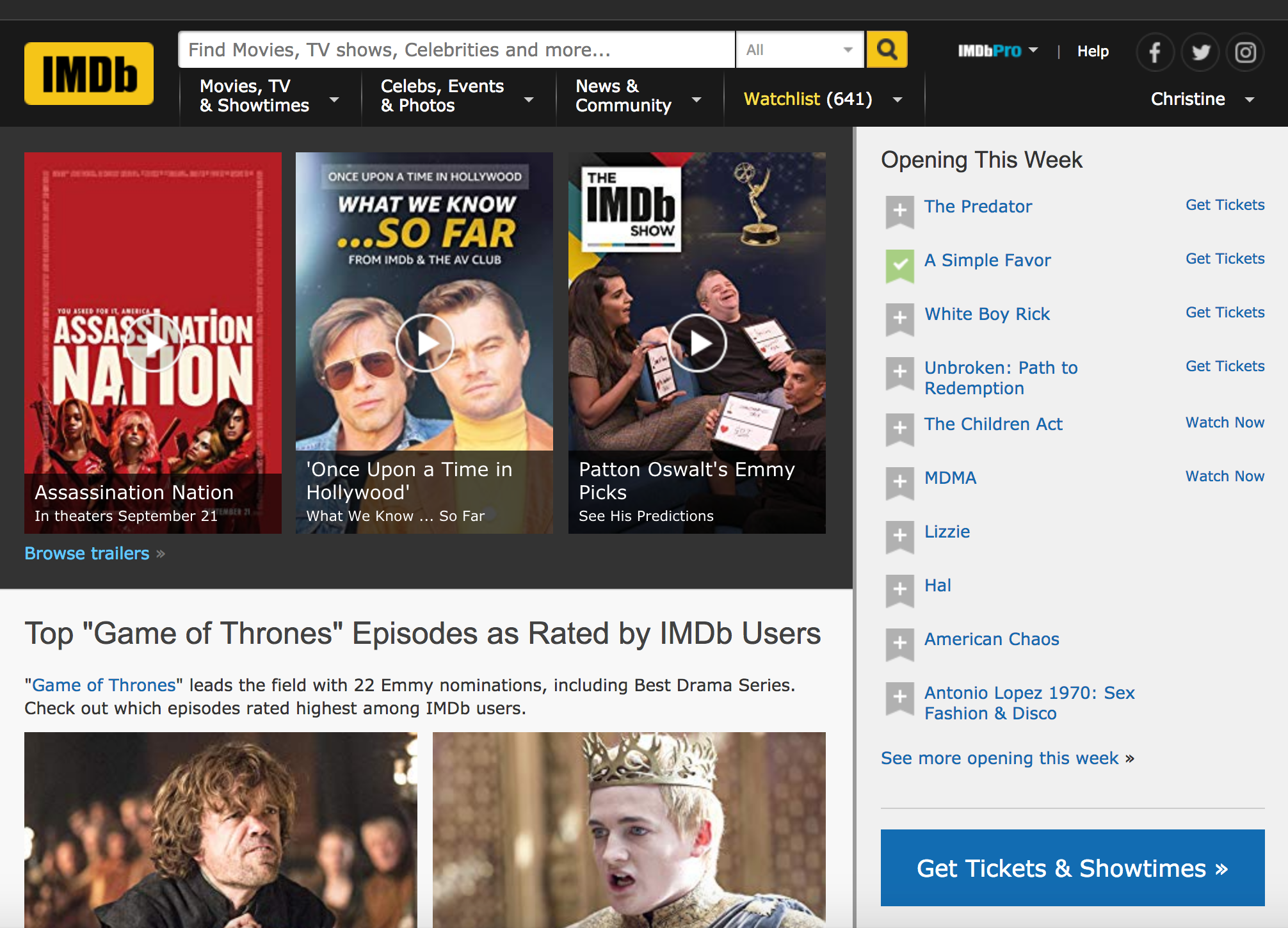Open Movies, TV & Showtimes menu

click(x=254, y=96)
